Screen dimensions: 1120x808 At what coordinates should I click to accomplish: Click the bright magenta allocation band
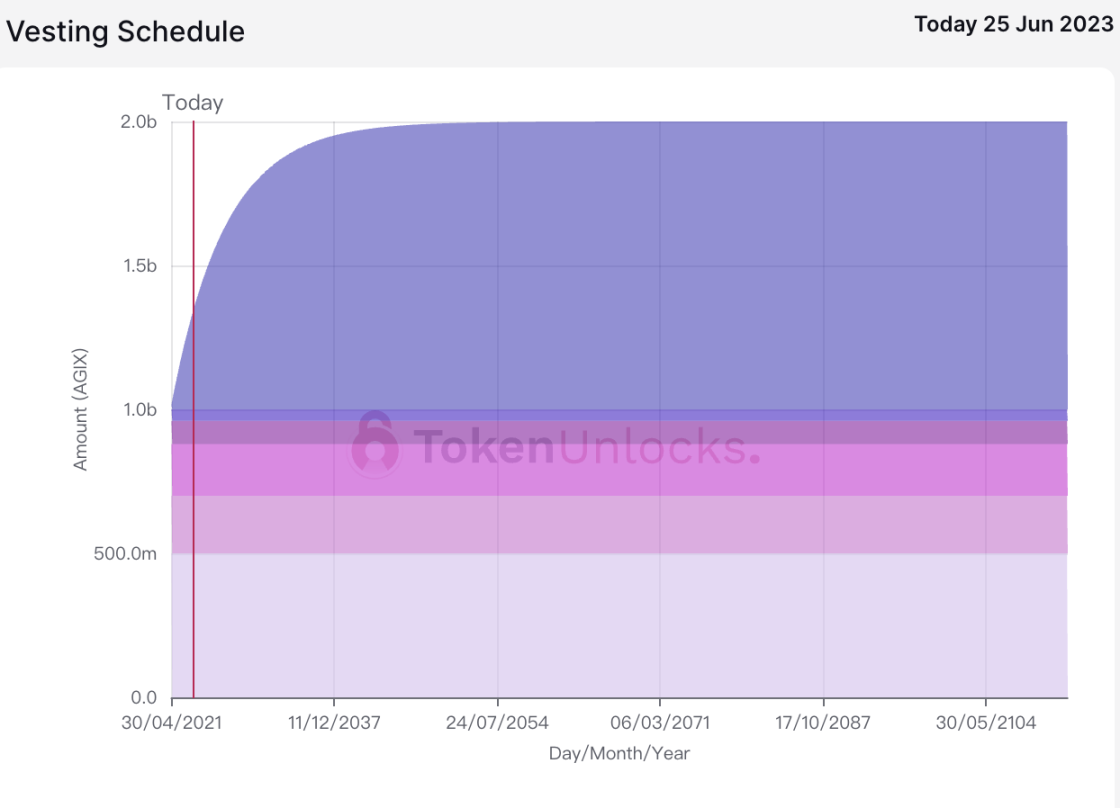(620, 469)
